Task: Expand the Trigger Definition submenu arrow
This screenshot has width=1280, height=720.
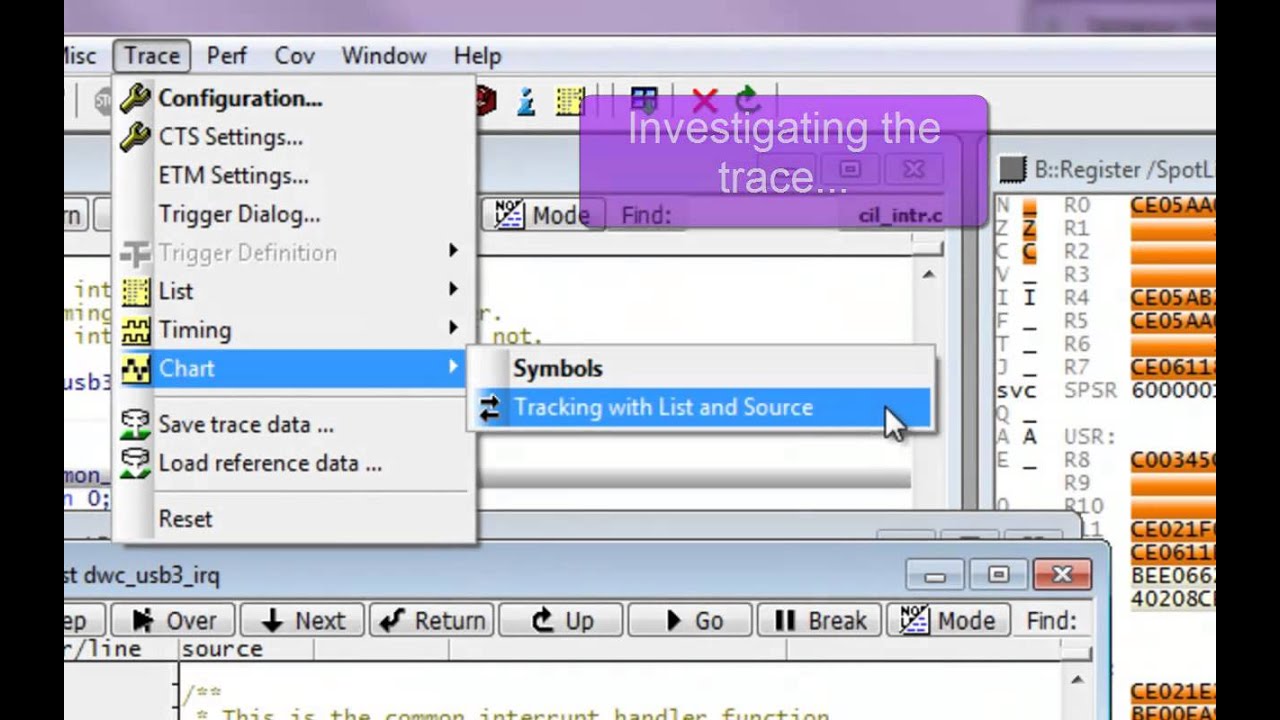Action: pyautogui.click(x=453, y=252)
